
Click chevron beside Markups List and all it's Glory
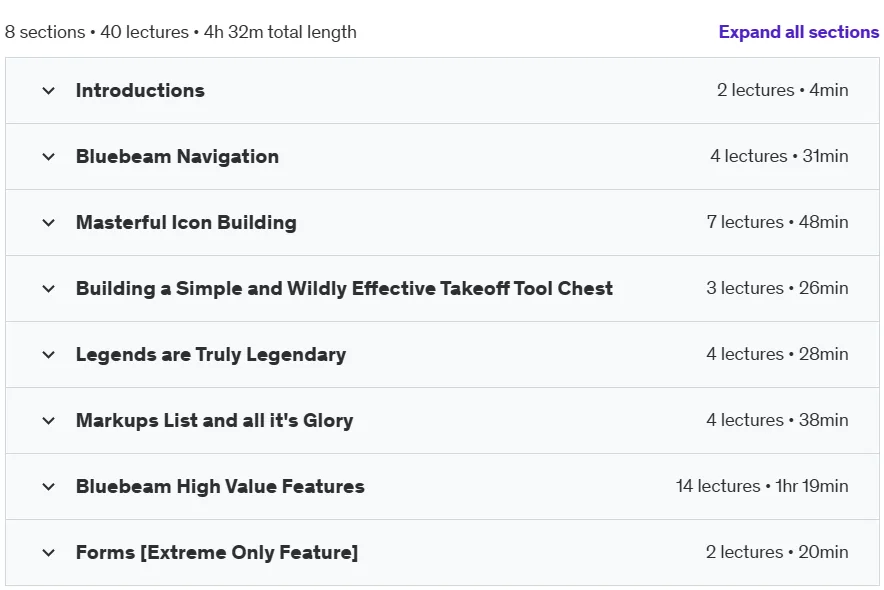point(48,420)
